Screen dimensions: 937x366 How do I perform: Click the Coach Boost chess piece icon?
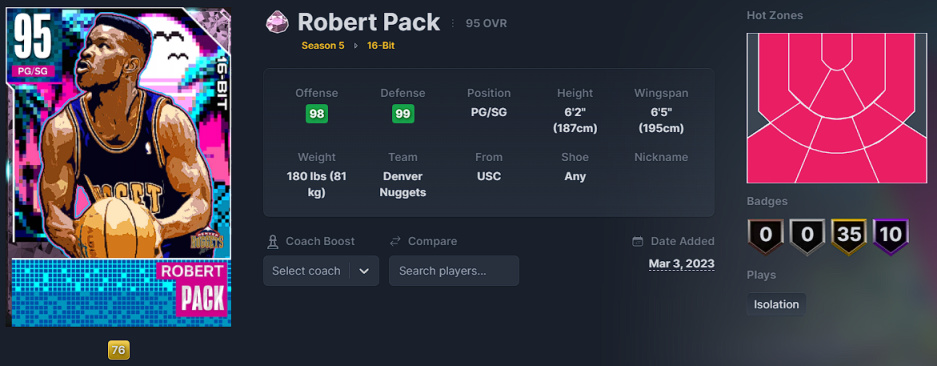272,242
